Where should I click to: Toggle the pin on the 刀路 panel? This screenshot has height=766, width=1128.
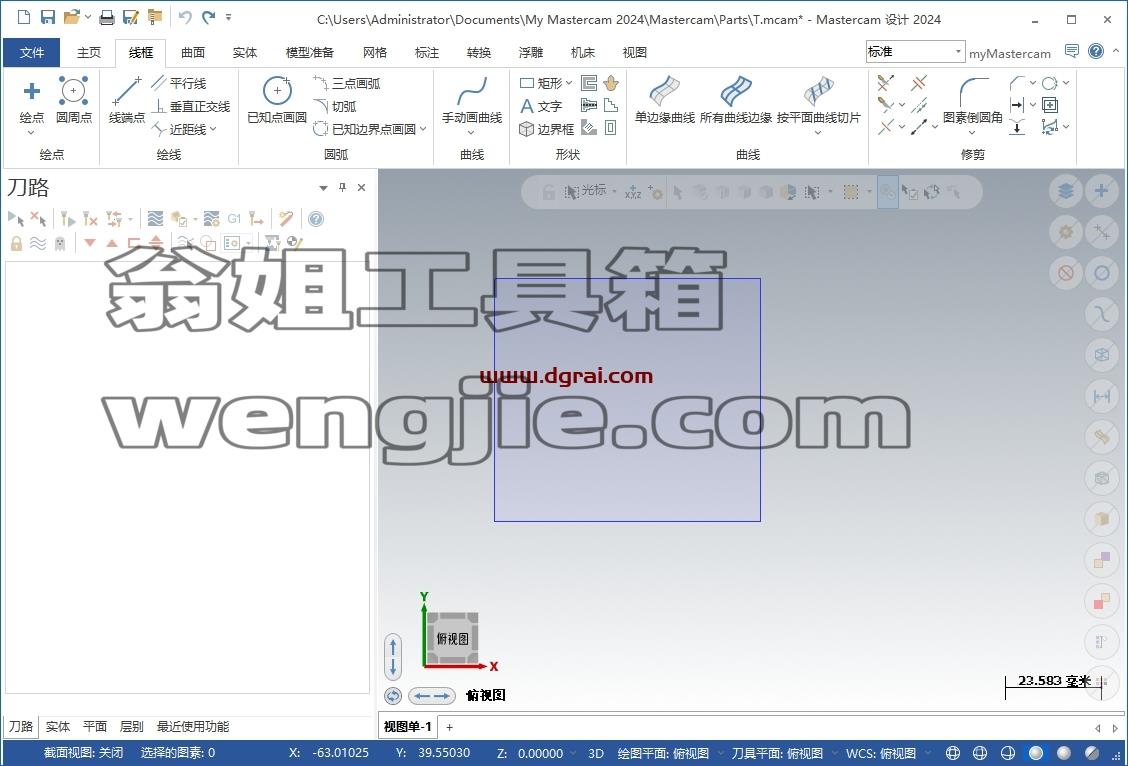(342, 187)
